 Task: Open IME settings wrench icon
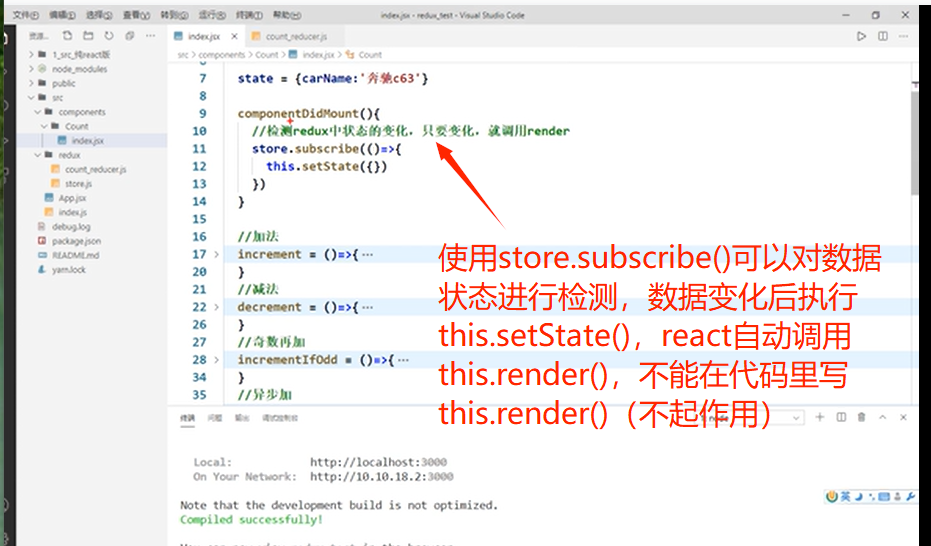(910, 497)
